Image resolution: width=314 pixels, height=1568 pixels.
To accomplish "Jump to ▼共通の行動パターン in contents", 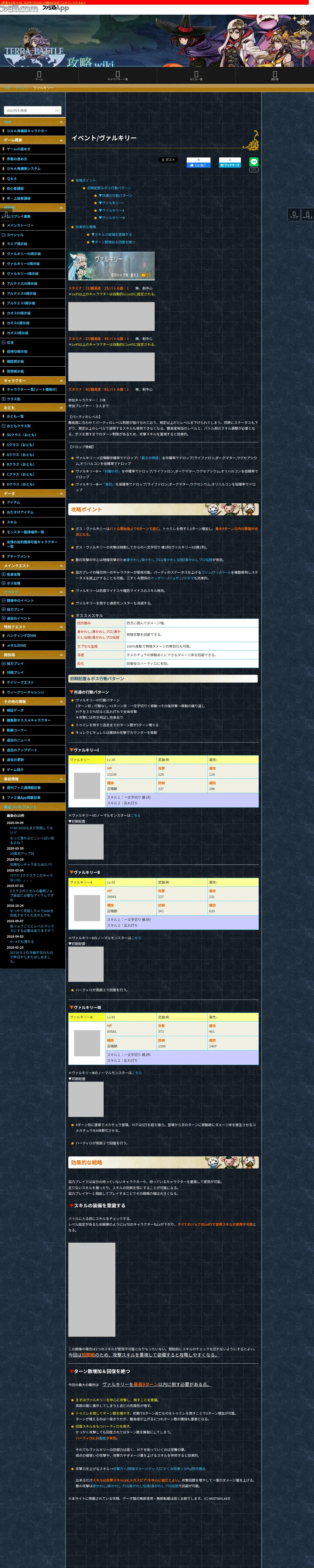I will [x=116, y=195].
